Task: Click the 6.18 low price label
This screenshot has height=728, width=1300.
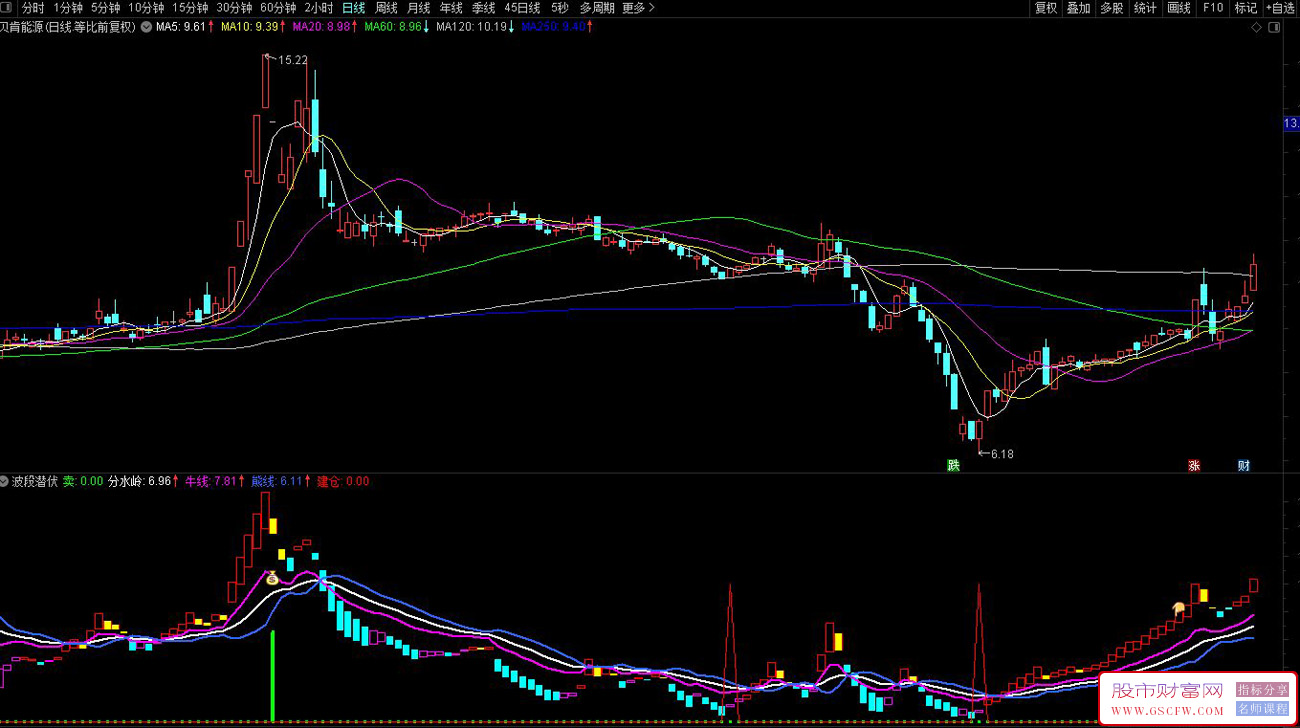Action: (1001, 454)
